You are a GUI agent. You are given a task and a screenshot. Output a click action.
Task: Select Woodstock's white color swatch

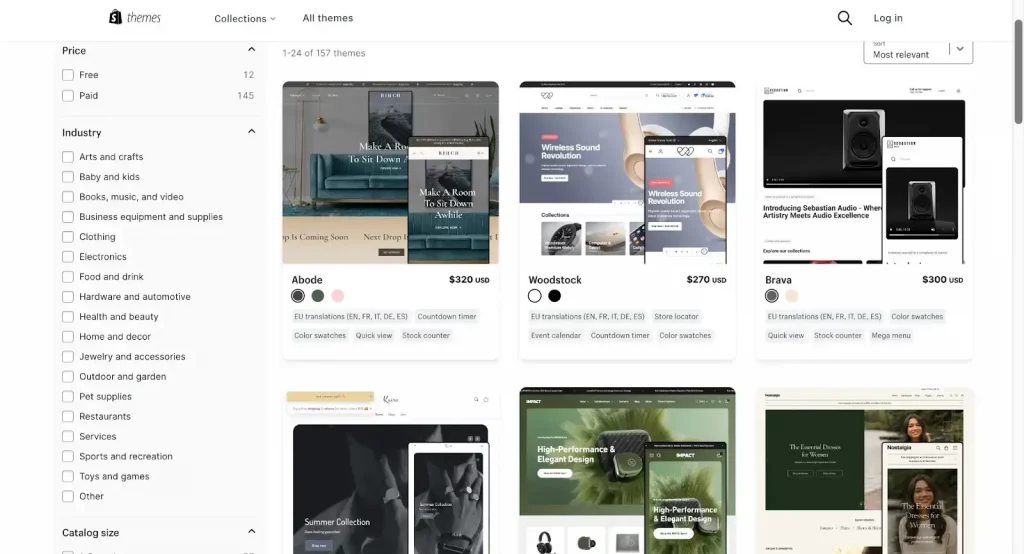[x=535, y=296]
